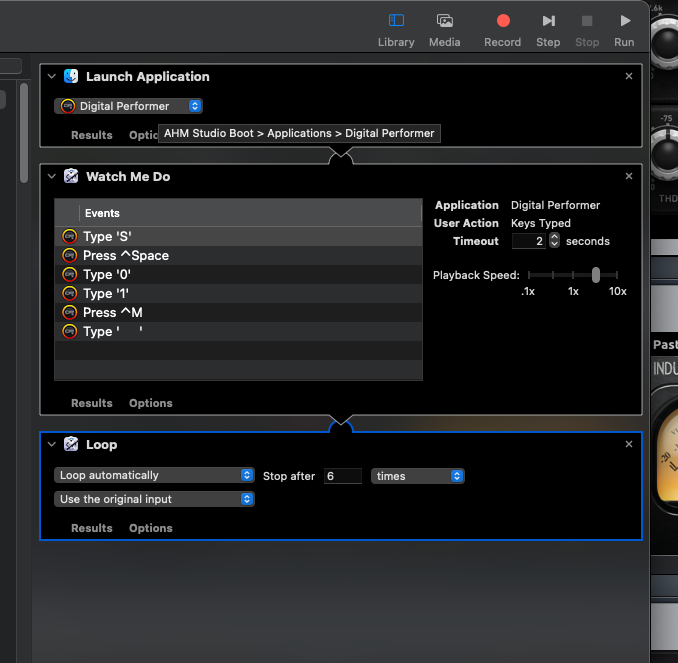Open the times unit dropdown
This screenshot has height=663, width=678.
[x=418, y=476]
